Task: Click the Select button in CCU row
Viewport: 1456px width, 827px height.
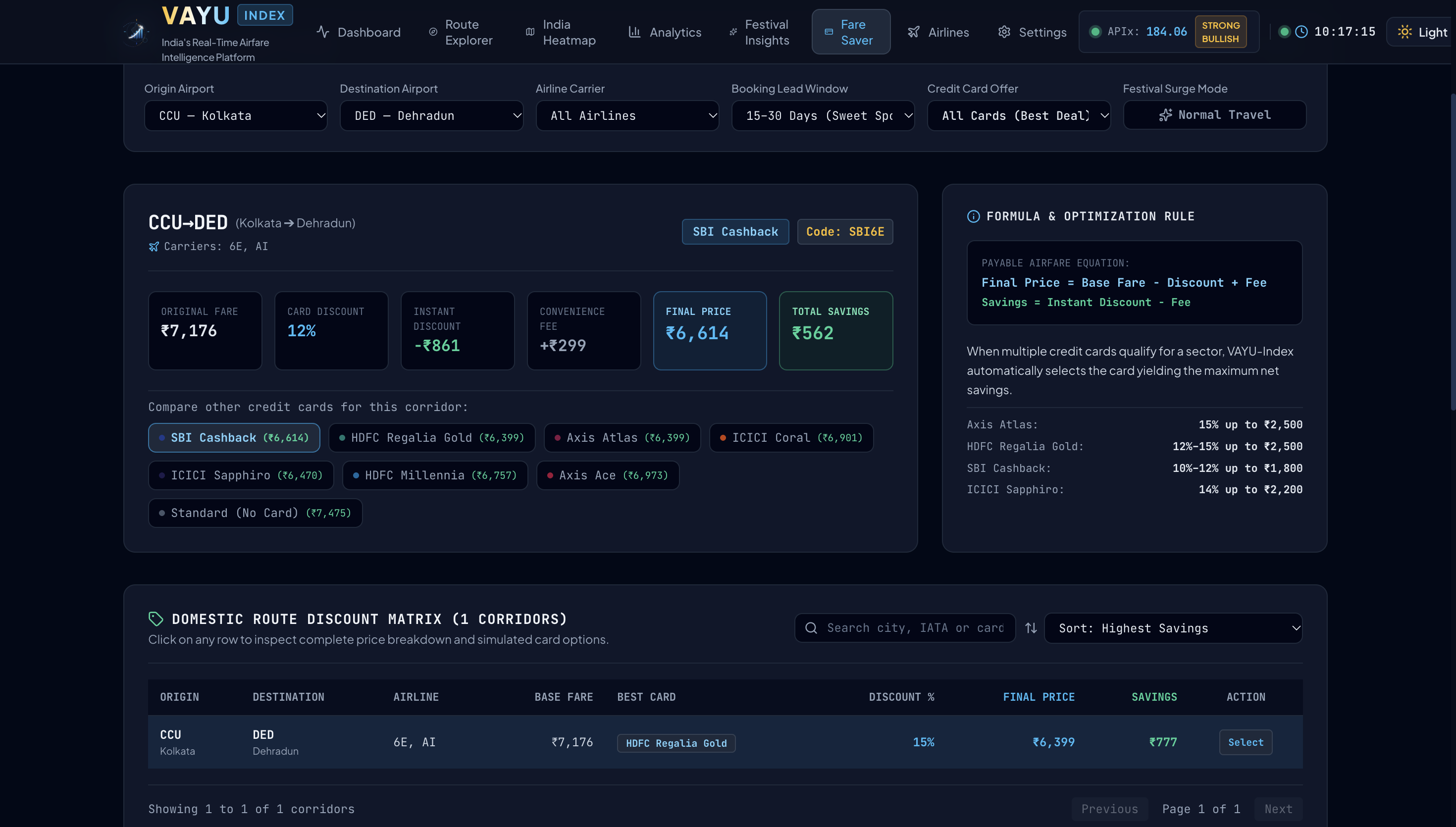Action: pyautogui.click(x=1246, y=742)
